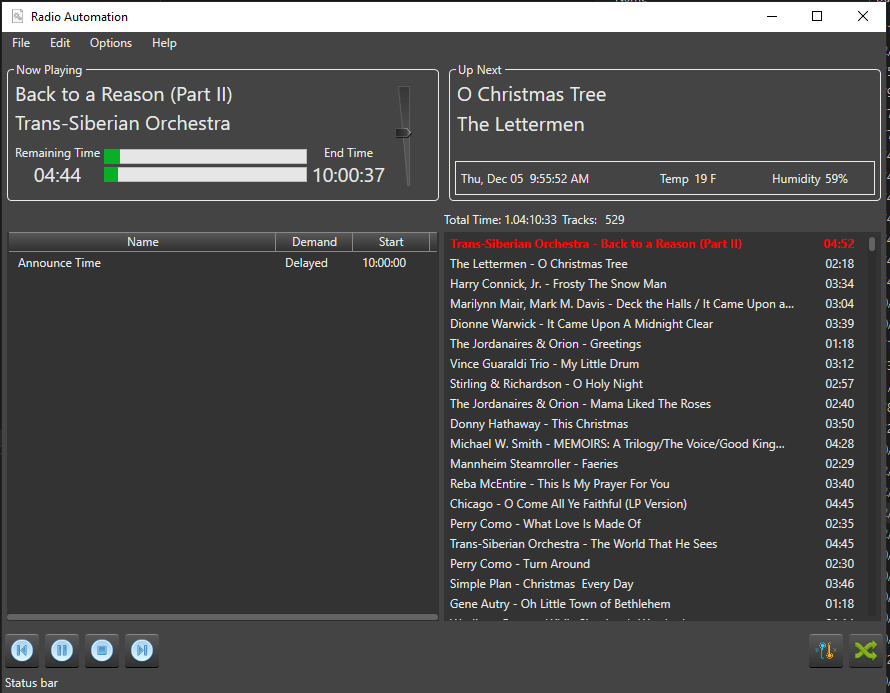Click the events list horizontal scrollbar

[x=222, y=617]
